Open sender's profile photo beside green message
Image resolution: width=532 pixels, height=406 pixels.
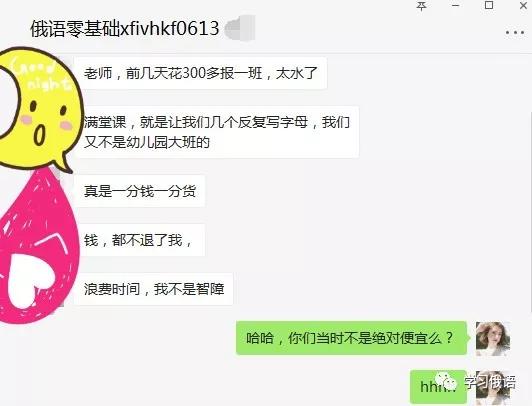[493, 339]
